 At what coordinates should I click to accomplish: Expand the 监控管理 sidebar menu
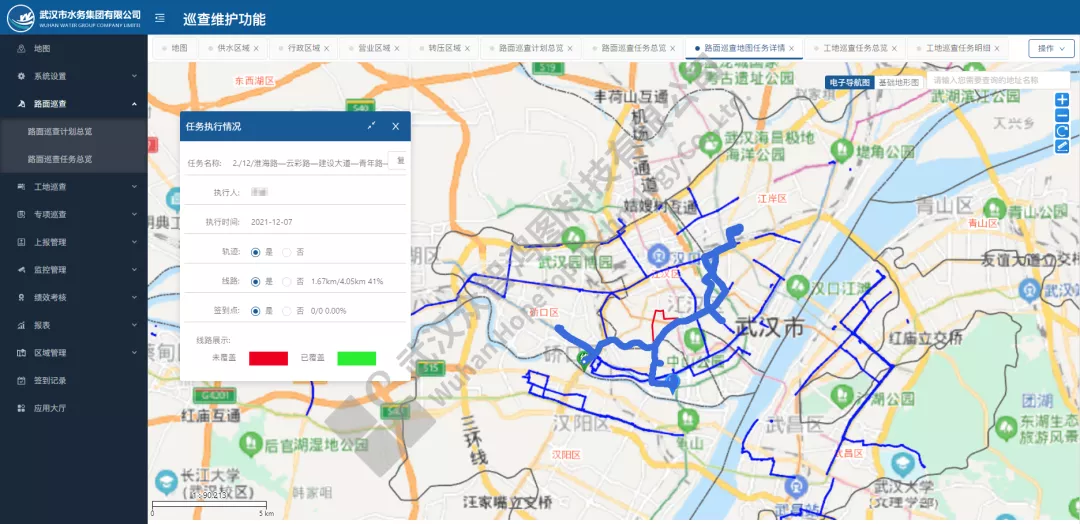click(x=74, y=270)
